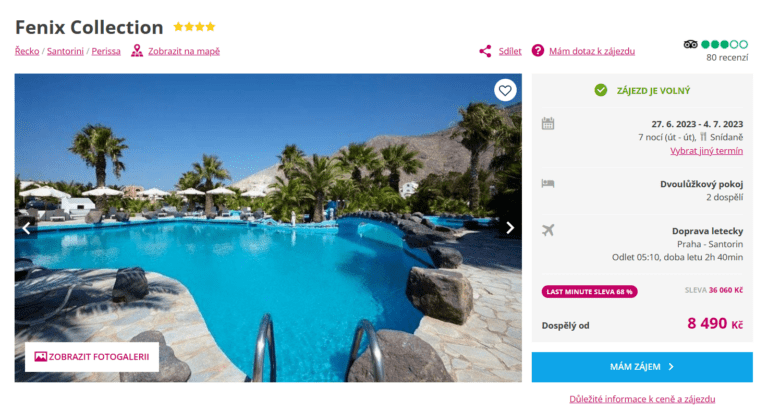This screenshot has width=768, height=410.
Task: Click the Sdílet link
Action: click(x=510, y=51)
